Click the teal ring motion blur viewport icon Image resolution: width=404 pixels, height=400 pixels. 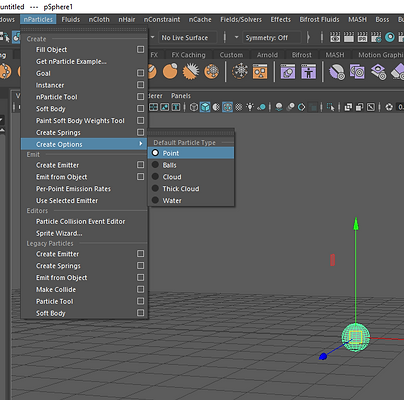click(x=301, y=107)
